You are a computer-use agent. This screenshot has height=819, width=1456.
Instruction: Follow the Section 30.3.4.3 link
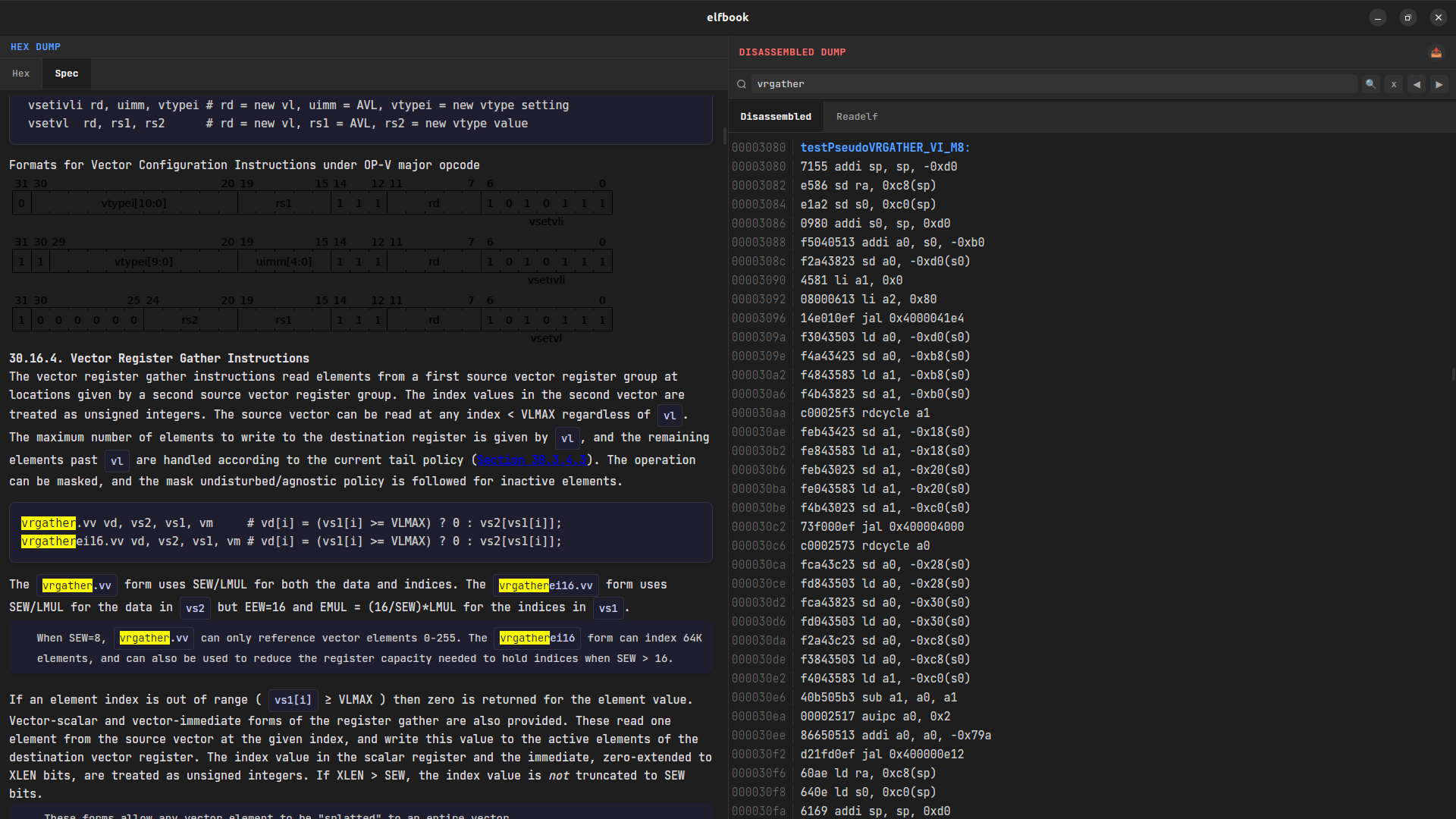tap(532, 460)
